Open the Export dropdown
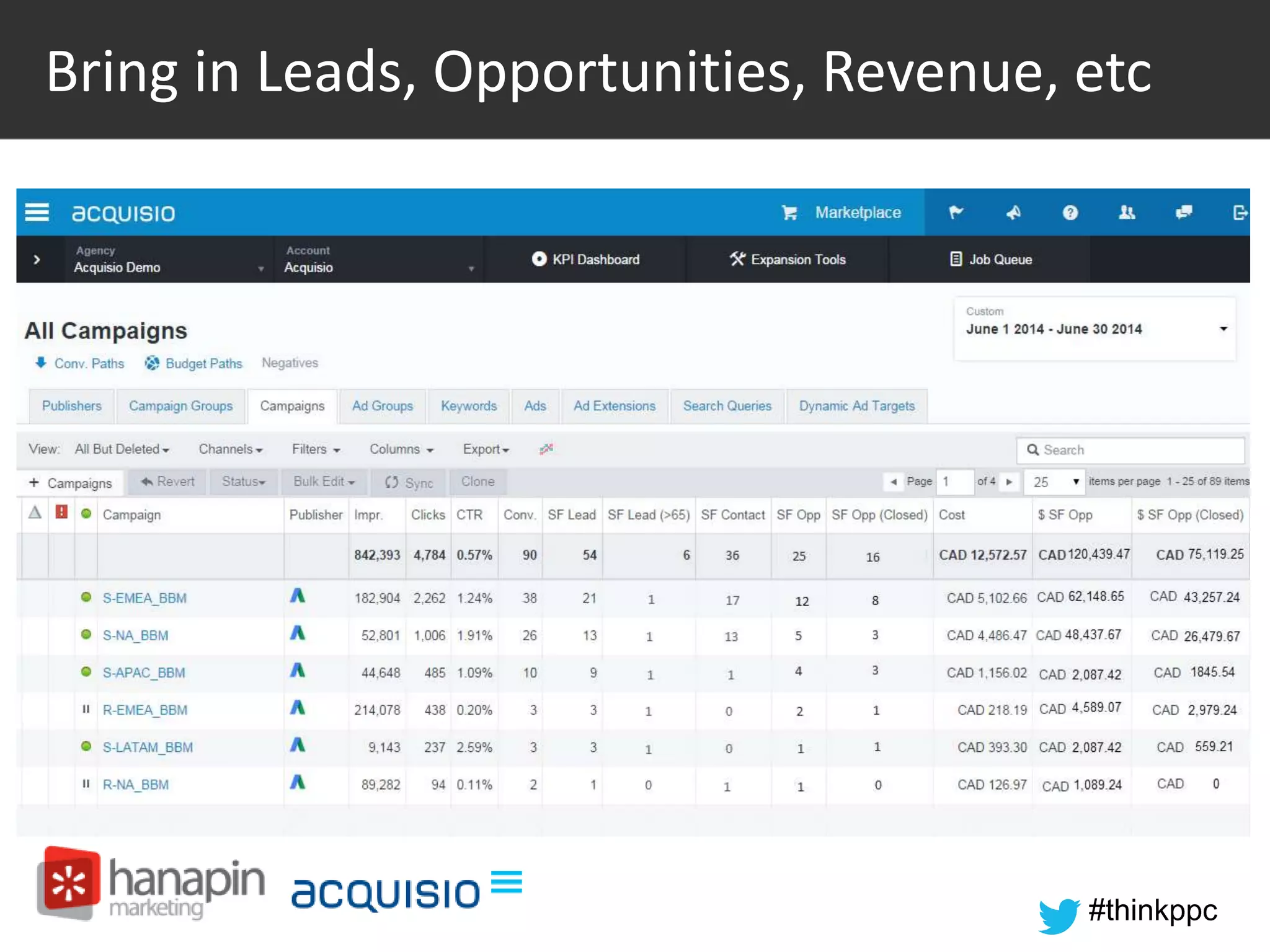 [486, 449]
